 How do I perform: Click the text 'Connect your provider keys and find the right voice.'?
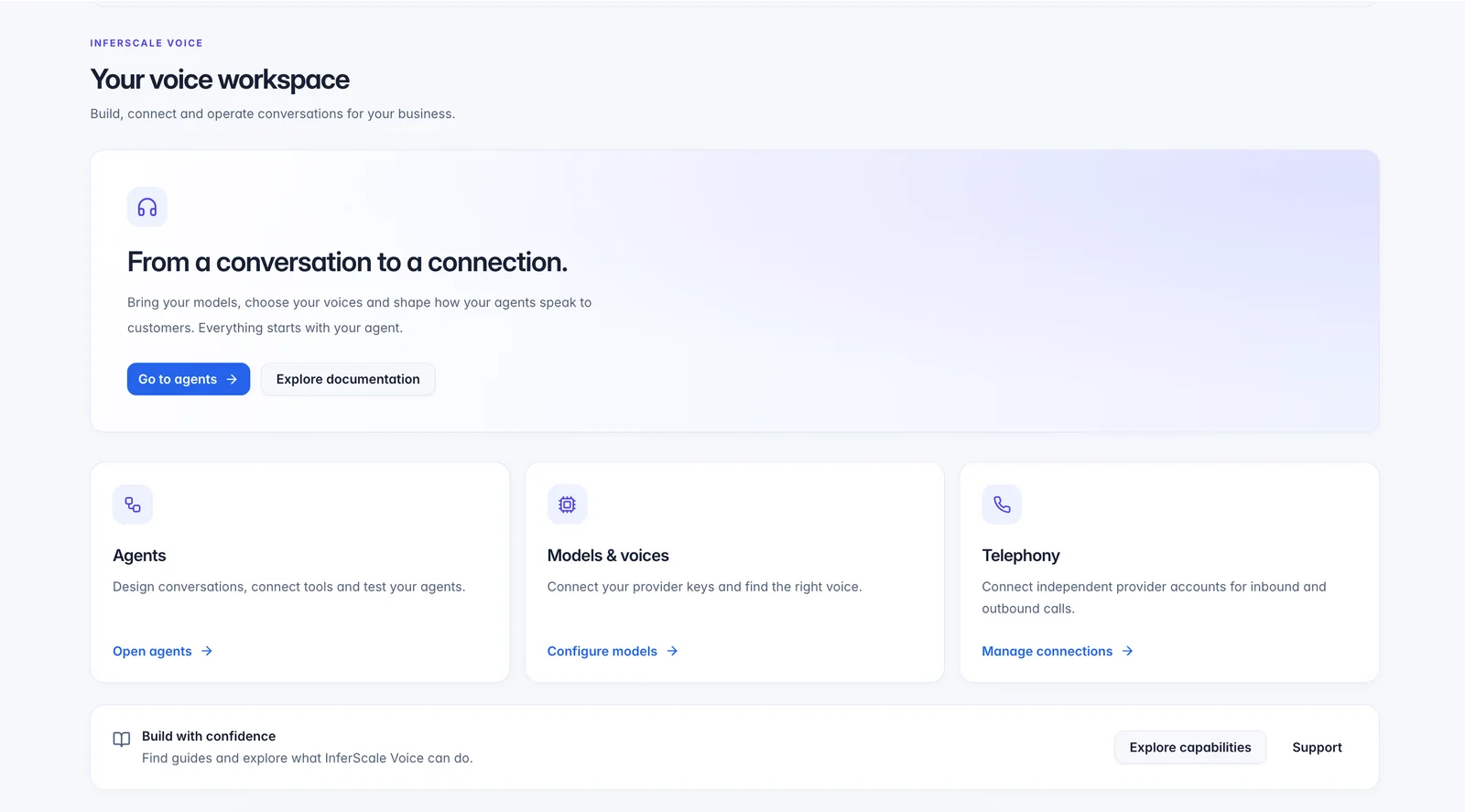704,587
